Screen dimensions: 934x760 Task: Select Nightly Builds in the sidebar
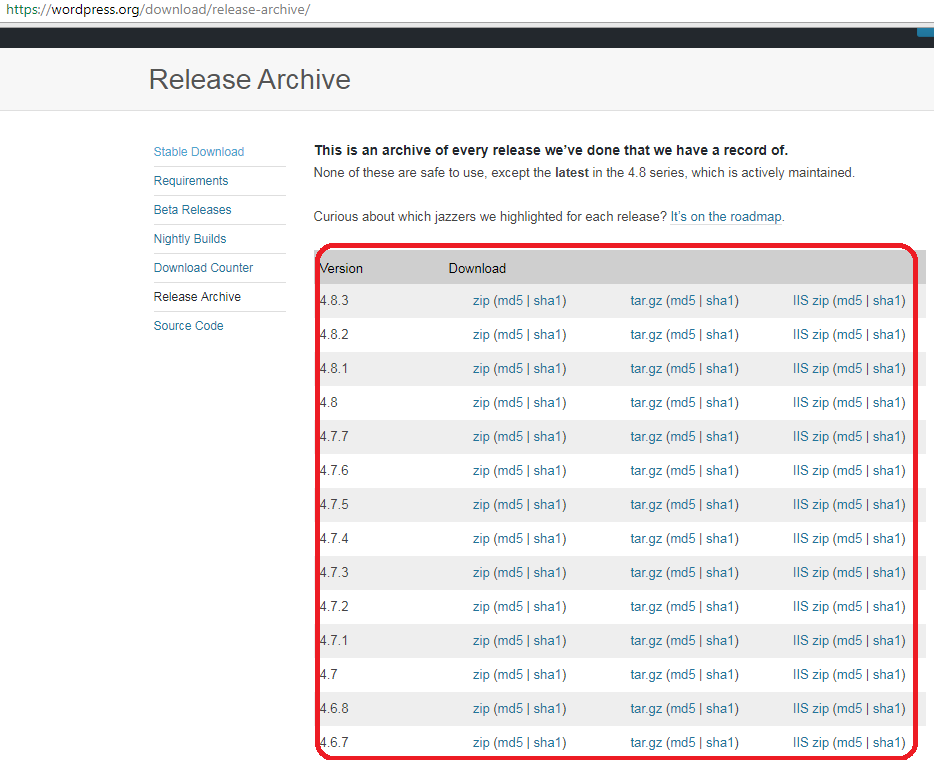pos(189,239)
